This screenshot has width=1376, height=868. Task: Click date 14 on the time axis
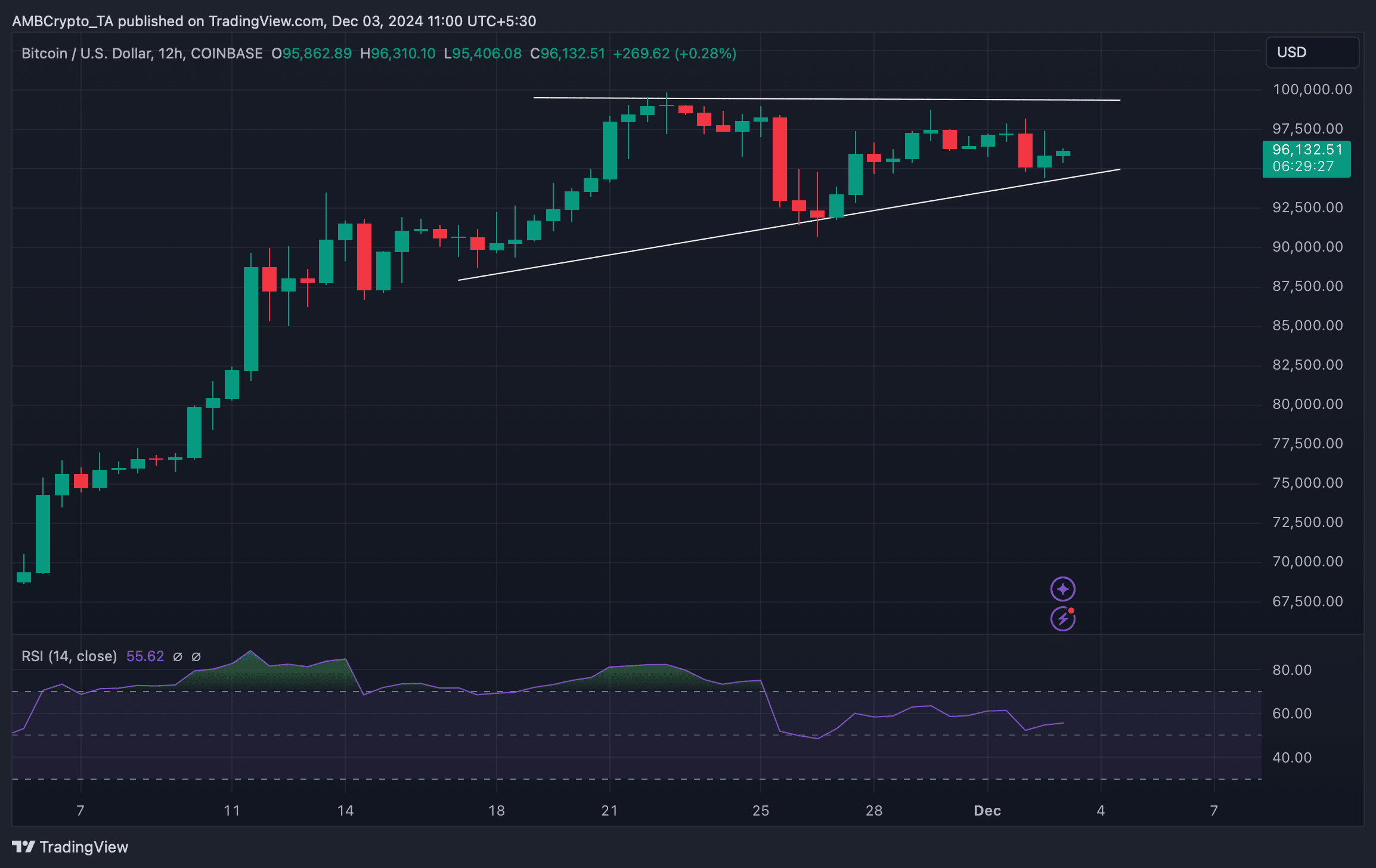tap(345, 811)
